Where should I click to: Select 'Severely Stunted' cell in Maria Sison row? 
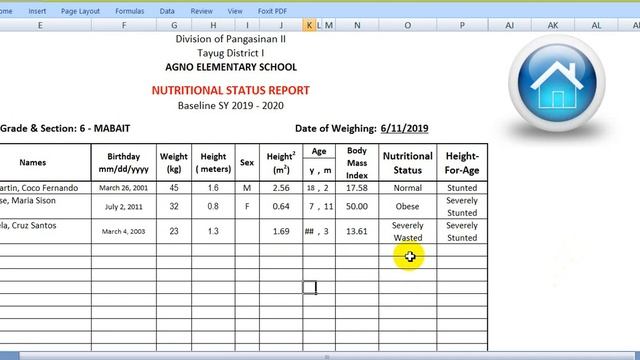[462, 207]
